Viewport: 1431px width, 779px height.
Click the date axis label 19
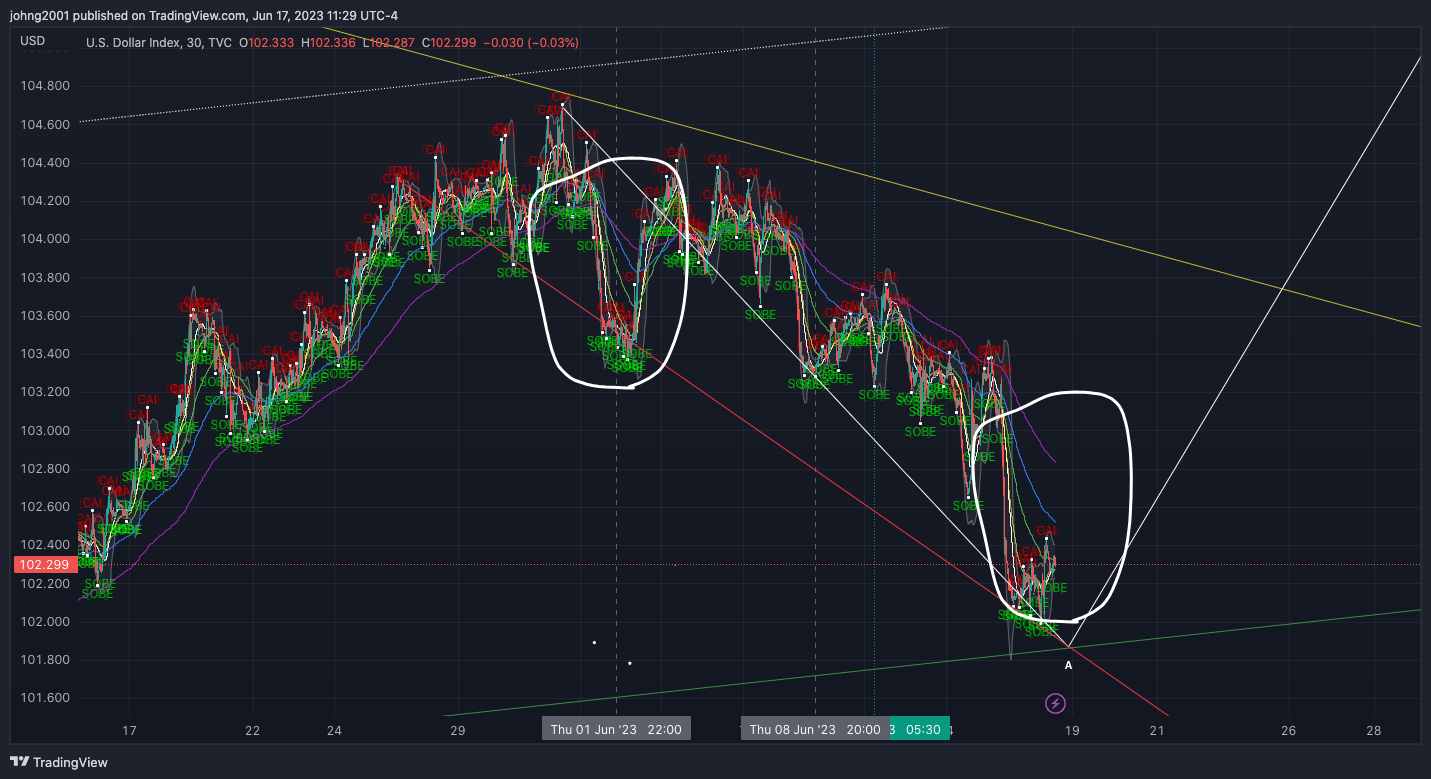(x=1072, y=731)
